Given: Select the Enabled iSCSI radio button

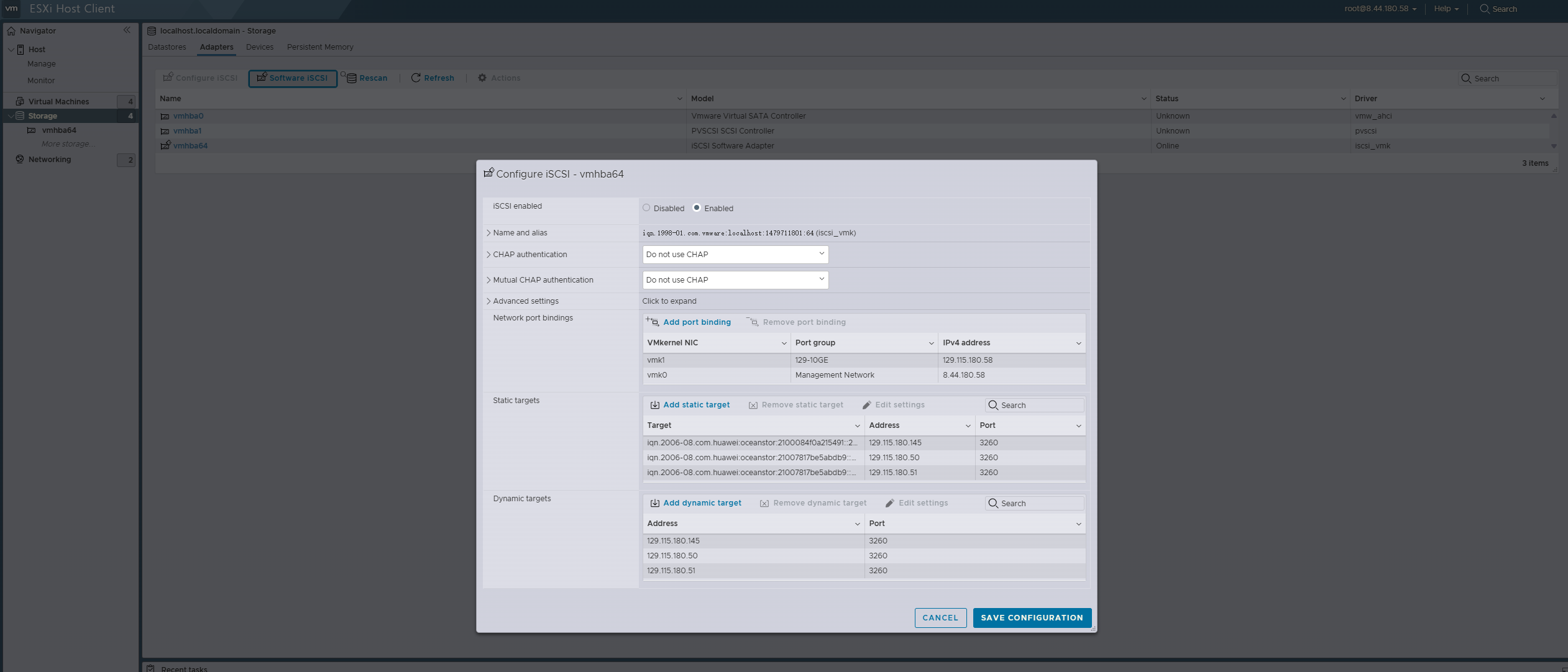Looking at the screenshot, I should tap(697, 208).
